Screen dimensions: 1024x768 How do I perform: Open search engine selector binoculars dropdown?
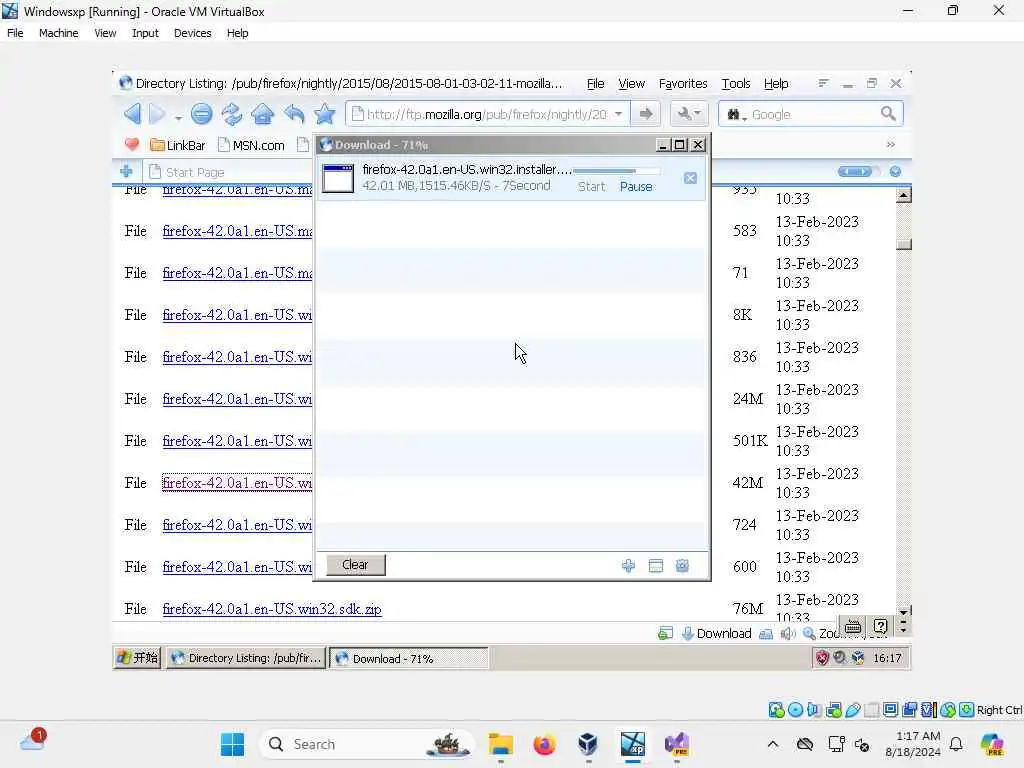[737, 115]
